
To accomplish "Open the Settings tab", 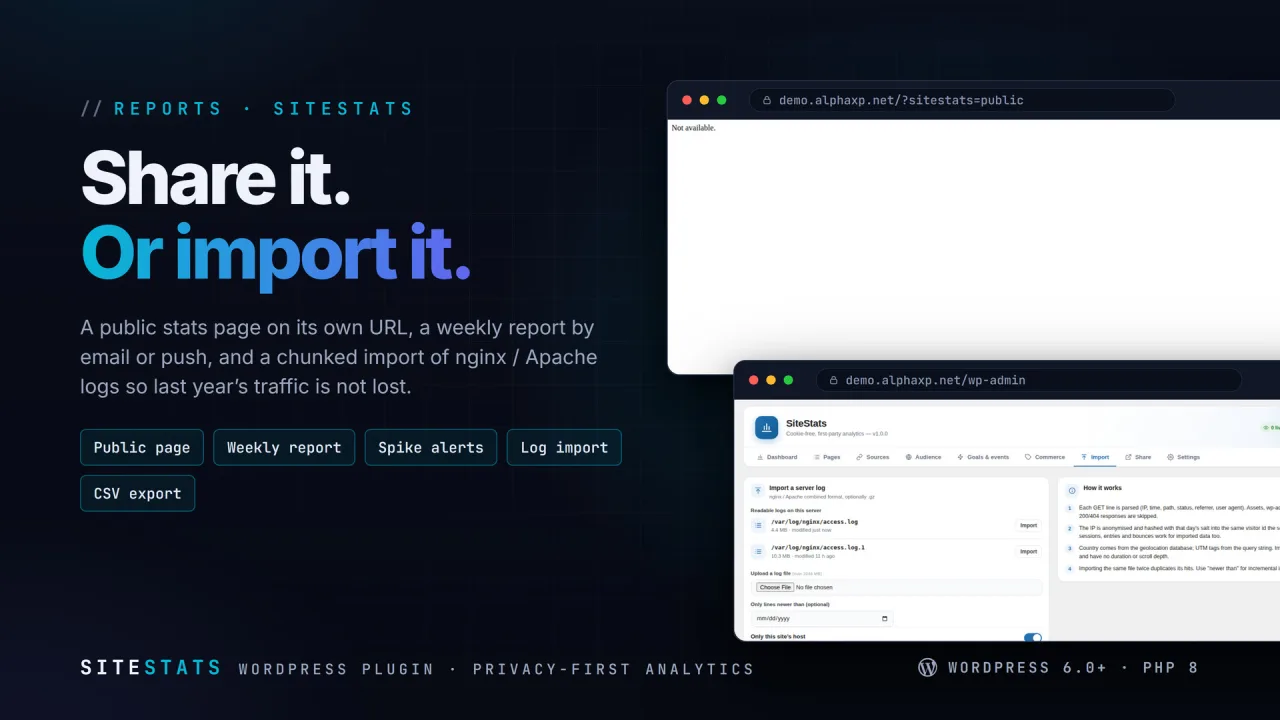I will tap(1183, 457).
